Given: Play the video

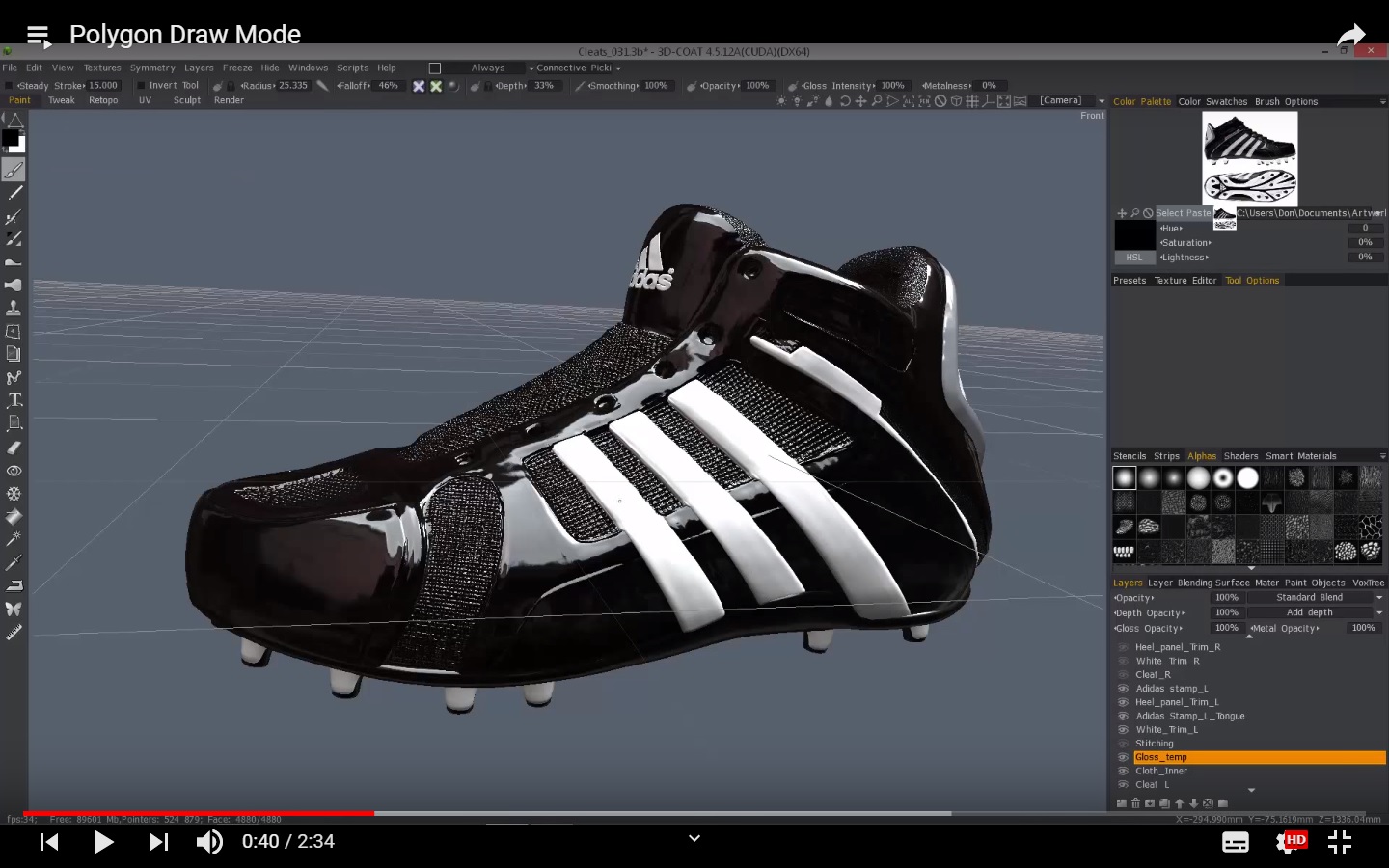Looking at the screenshot, I should (x=103, y=842).
